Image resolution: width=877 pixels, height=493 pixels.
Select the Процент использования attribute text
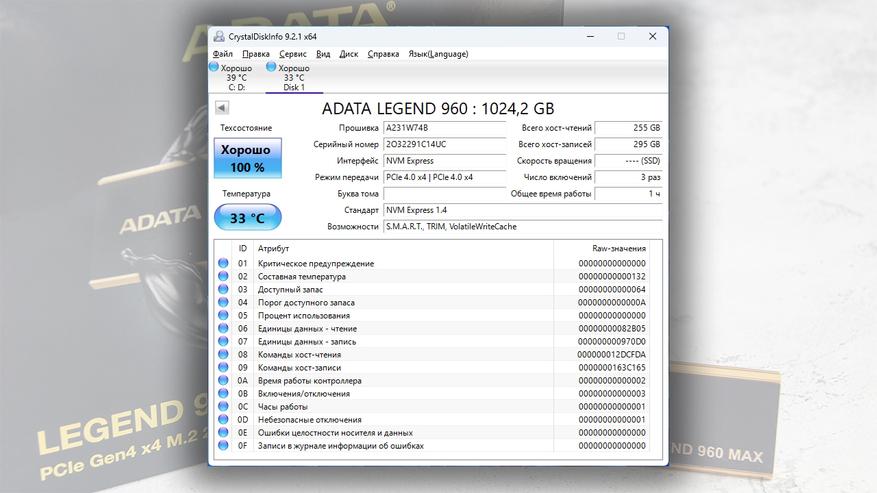[303, 316]
